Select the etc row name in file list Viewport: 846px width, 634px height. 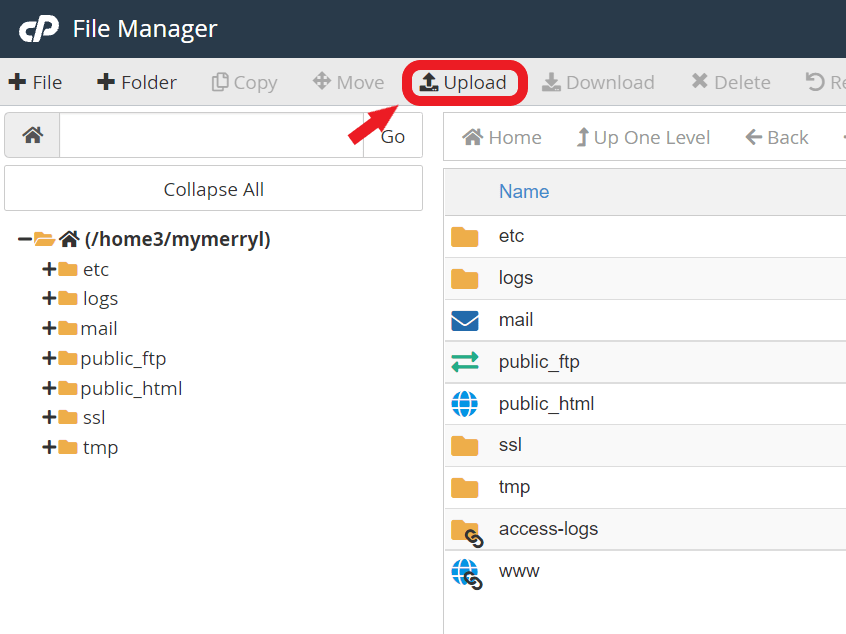coord(511,236)
